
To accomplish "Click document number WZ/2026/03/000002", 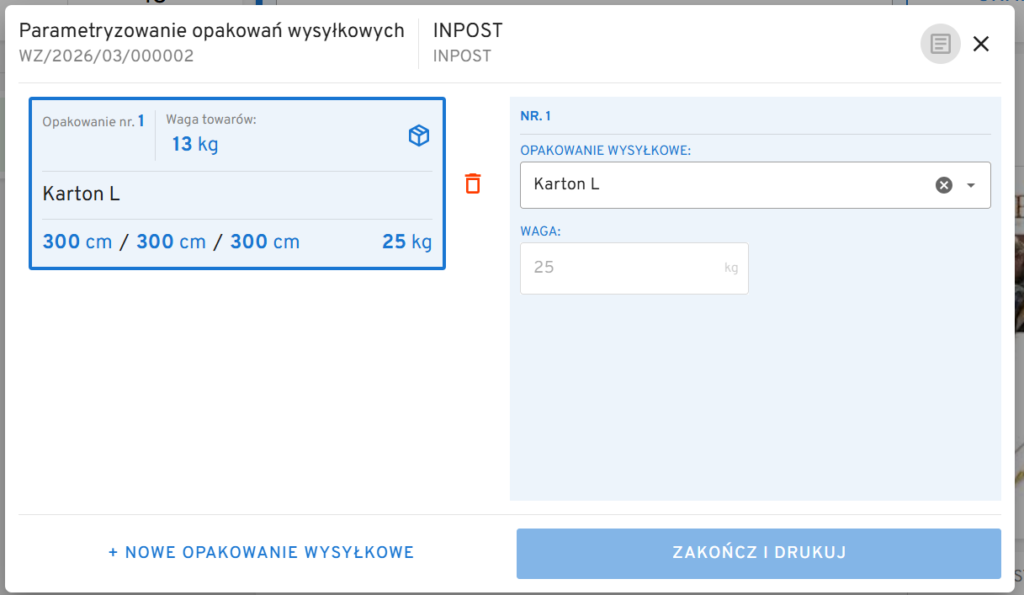I will tap(106, 56).
